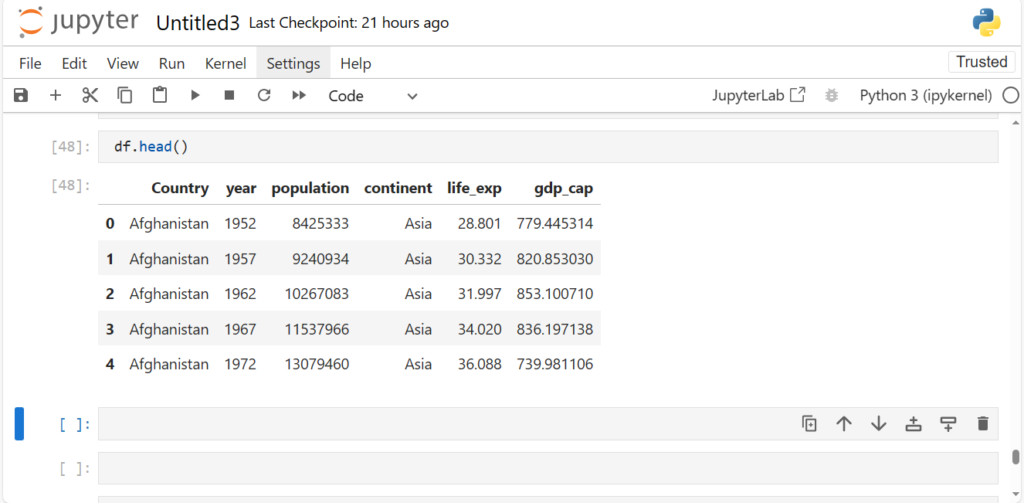
Task: Click the Trusted notebook button
Action: point(981,62)
